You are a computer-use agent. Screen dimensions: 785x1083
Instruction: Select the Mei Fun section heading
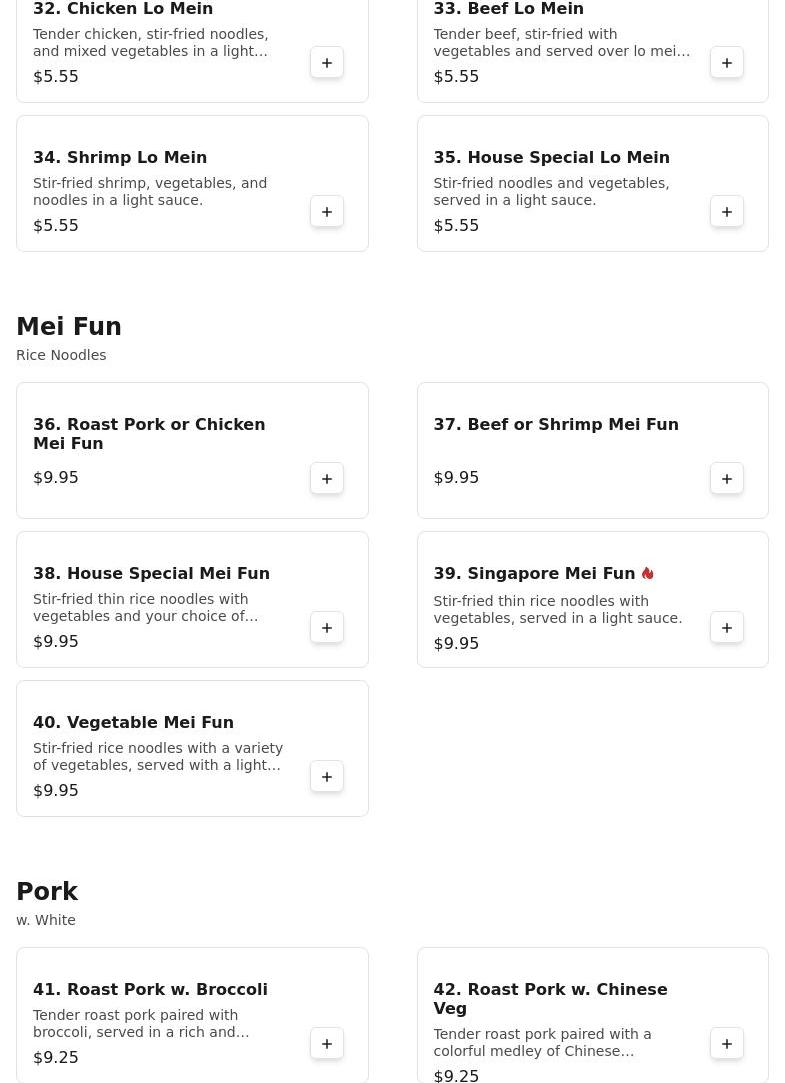pos(69,327)
